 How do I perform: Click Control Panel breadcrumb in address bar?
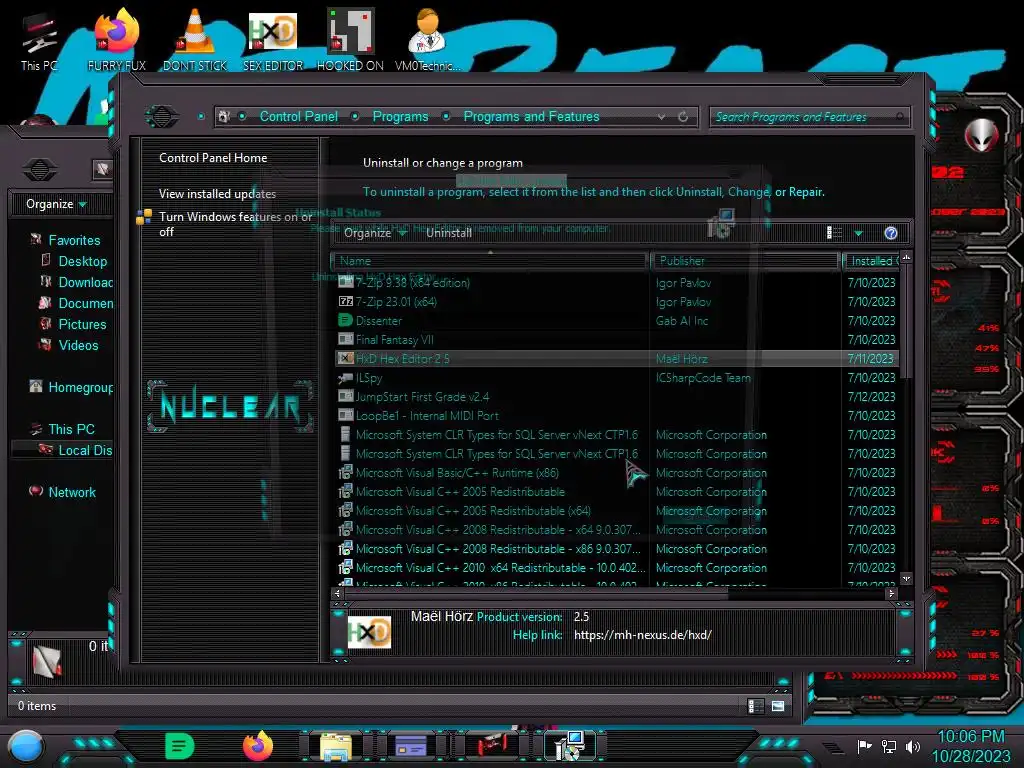[x=298, y=116]
